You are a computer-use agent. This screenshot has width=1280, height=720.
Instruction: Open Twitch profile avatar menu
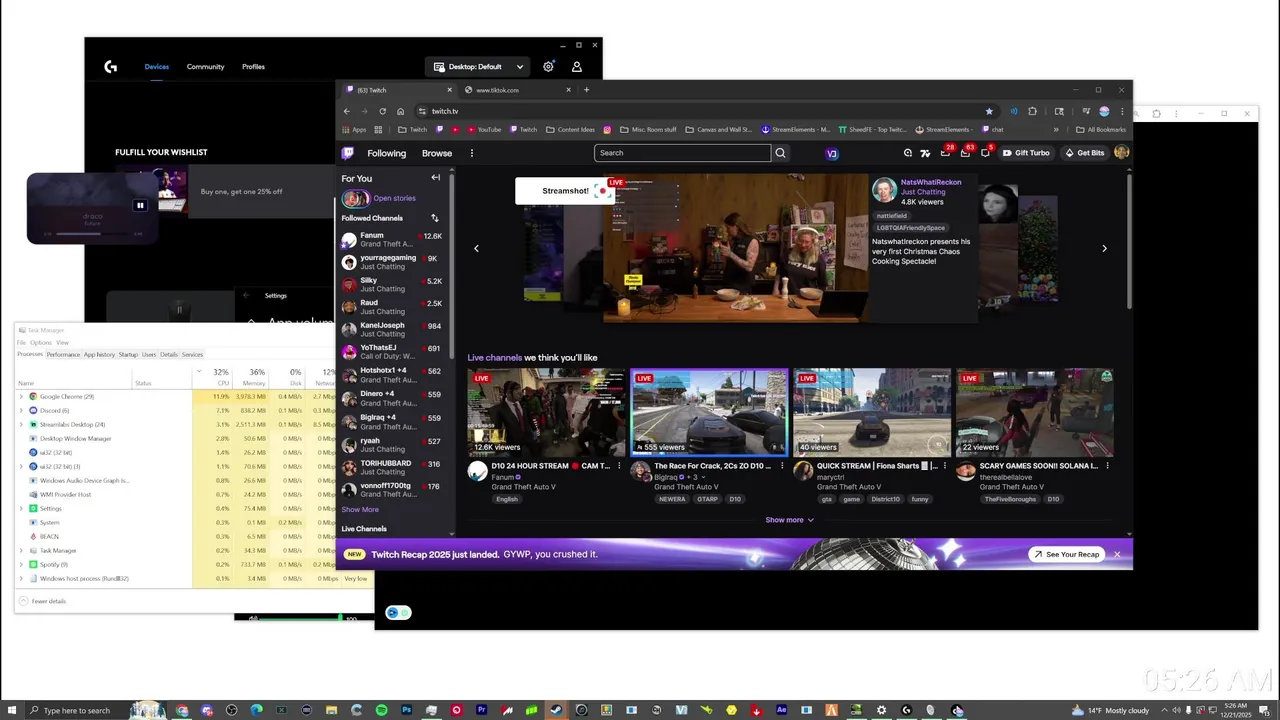pos(1121,153)
